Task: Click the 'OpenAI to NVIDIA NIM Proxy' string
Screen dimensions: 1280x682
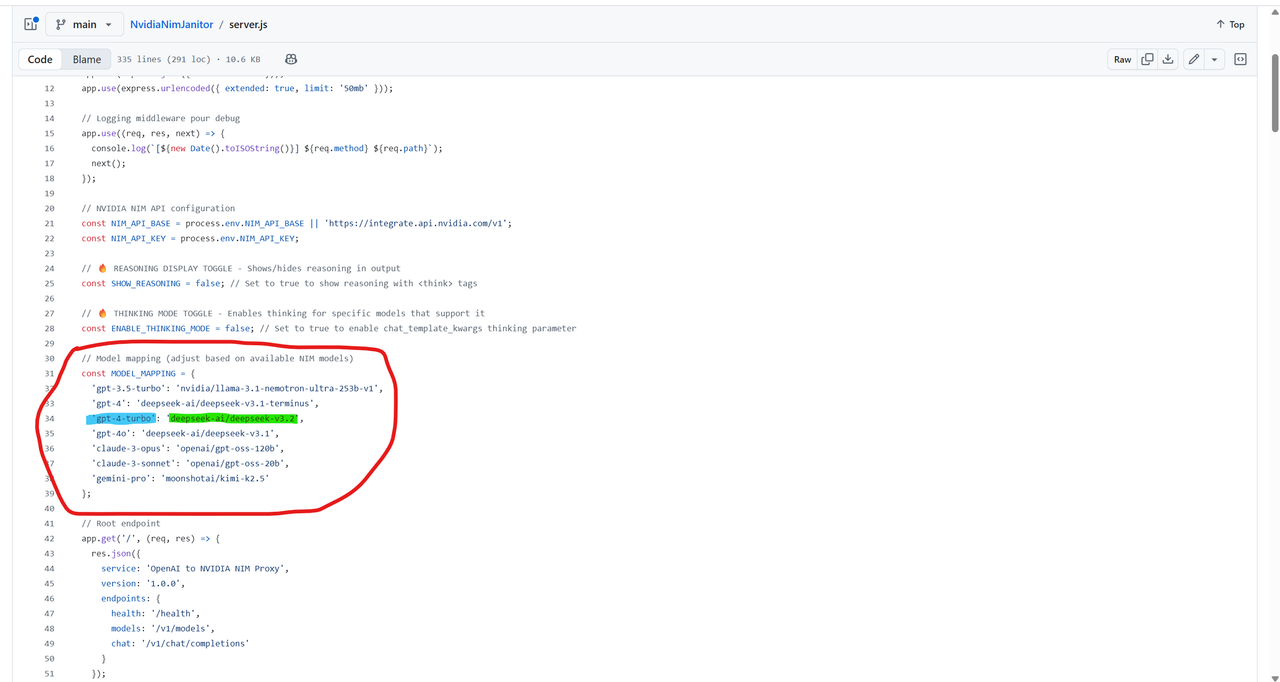Action: 217,568
